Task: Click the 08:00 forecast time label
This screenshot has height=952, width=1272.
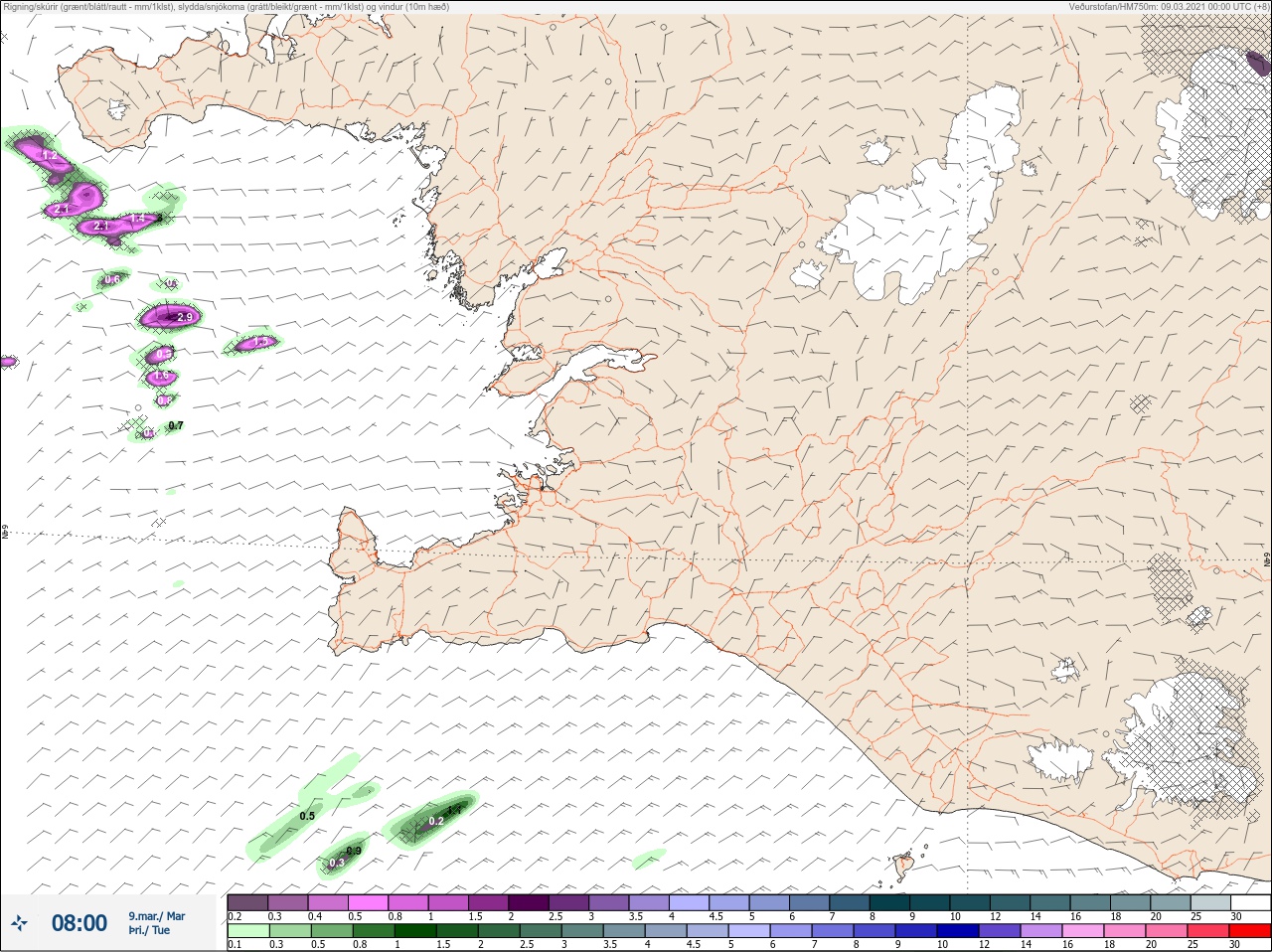Action: click(79, 923)
